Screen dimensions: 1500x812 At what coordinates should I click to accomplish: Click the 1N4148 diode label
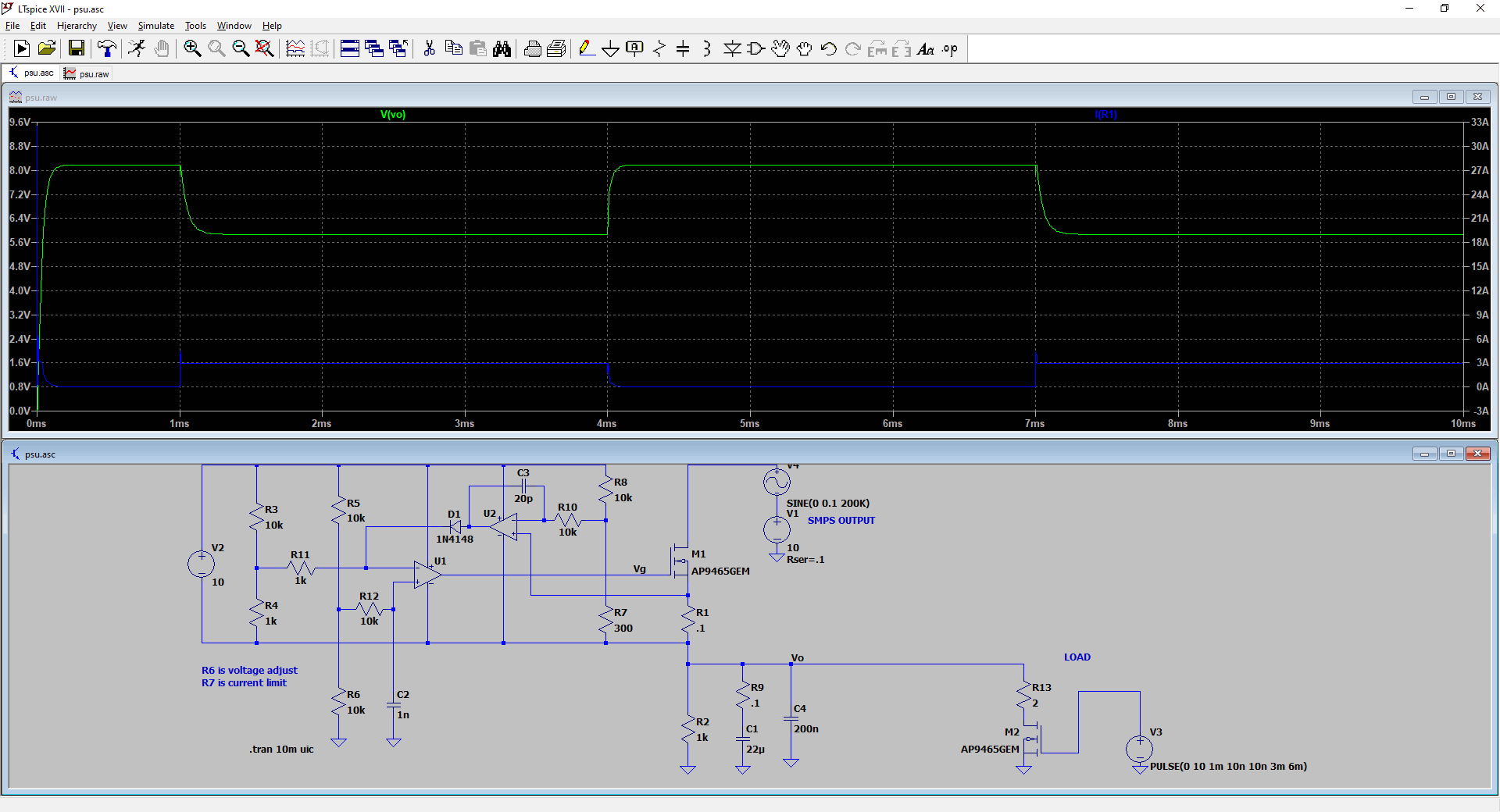(454, 539)
